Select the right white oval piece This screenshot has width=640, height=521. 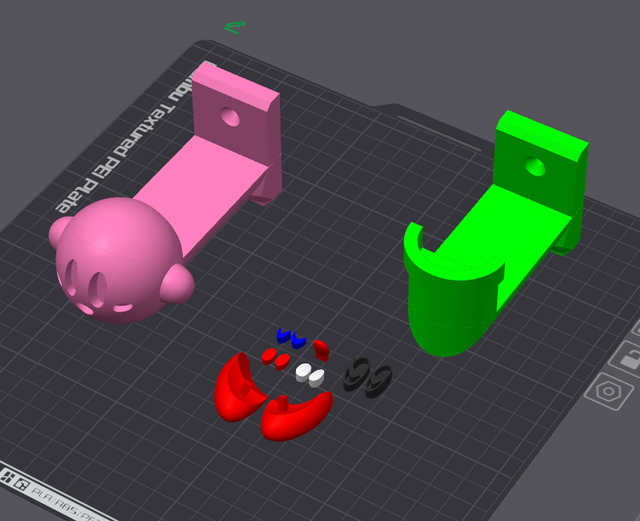[x=317, y=378]
